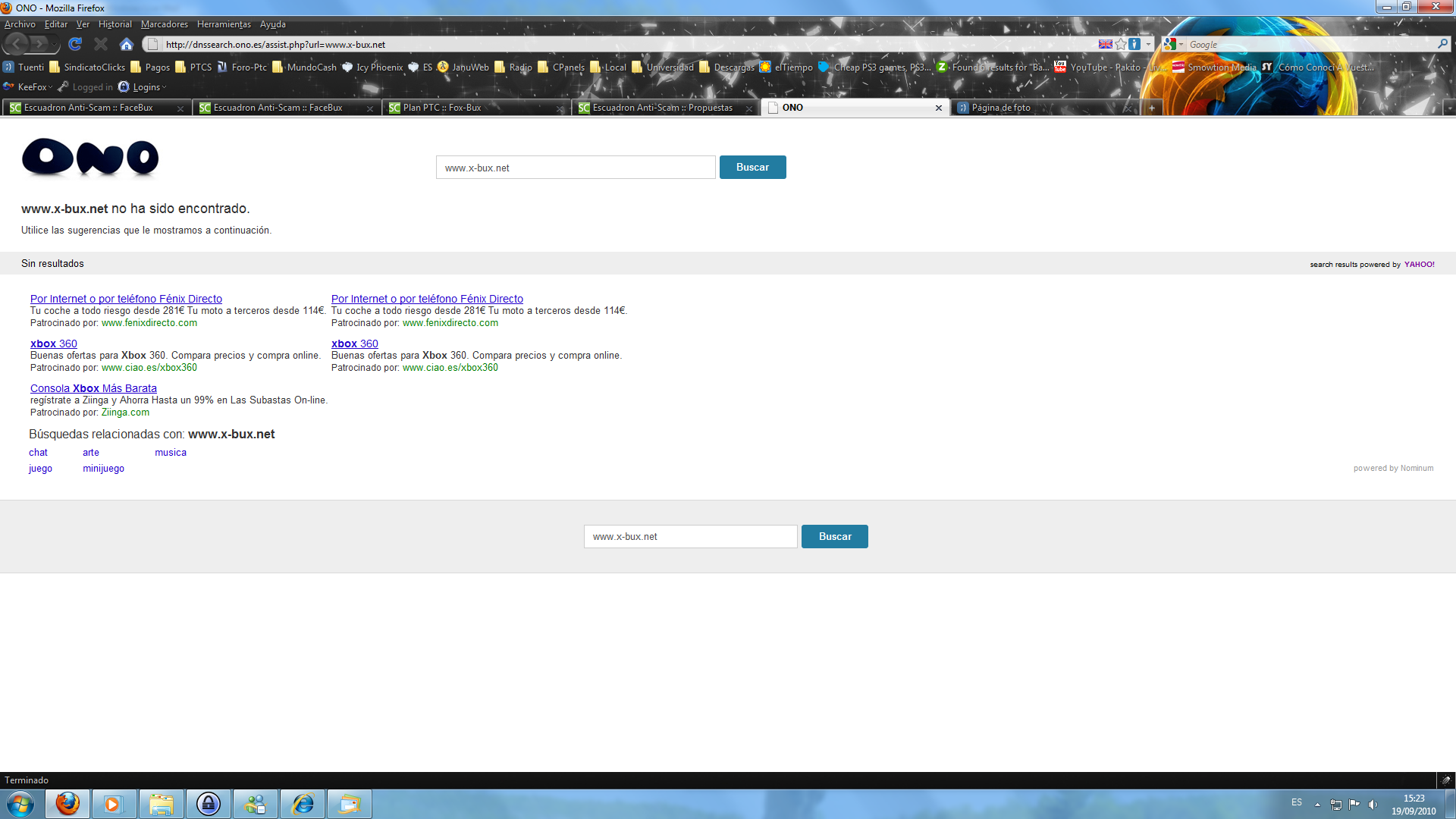Viewport: 1456px width, 819px height.
Task: Click the search magnifier in the Google box
Action: (1442, 44)
